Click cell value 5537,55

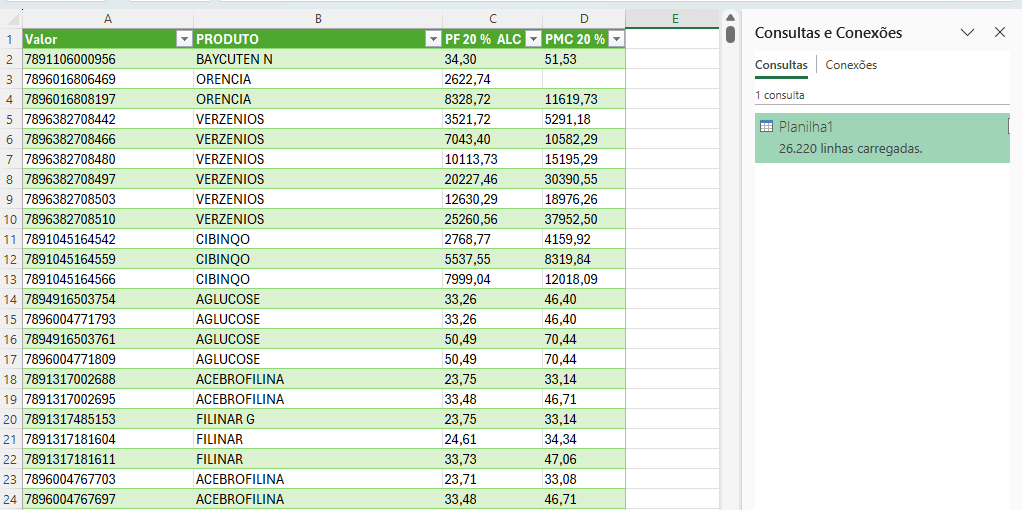click(x=492, y=259)
